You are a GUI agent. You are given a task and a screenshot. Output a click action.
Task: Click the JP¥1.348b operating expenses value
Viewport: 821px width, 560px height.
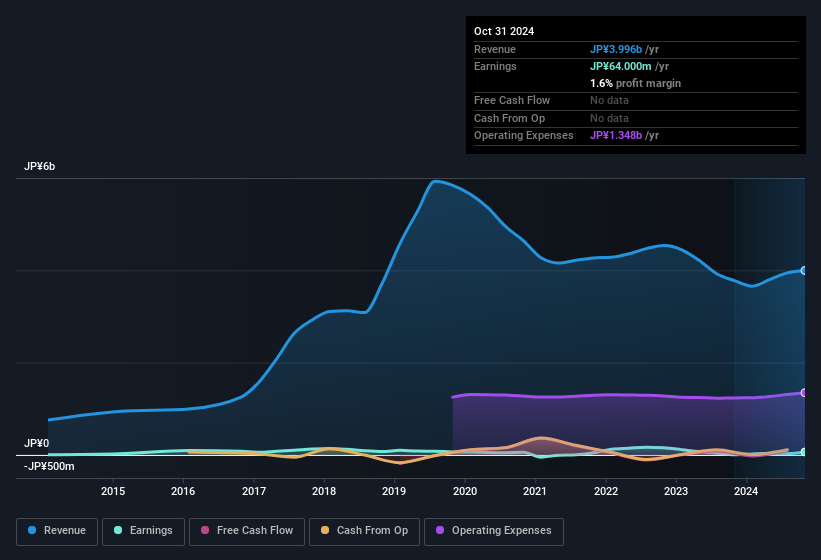[x=617, y=135]
